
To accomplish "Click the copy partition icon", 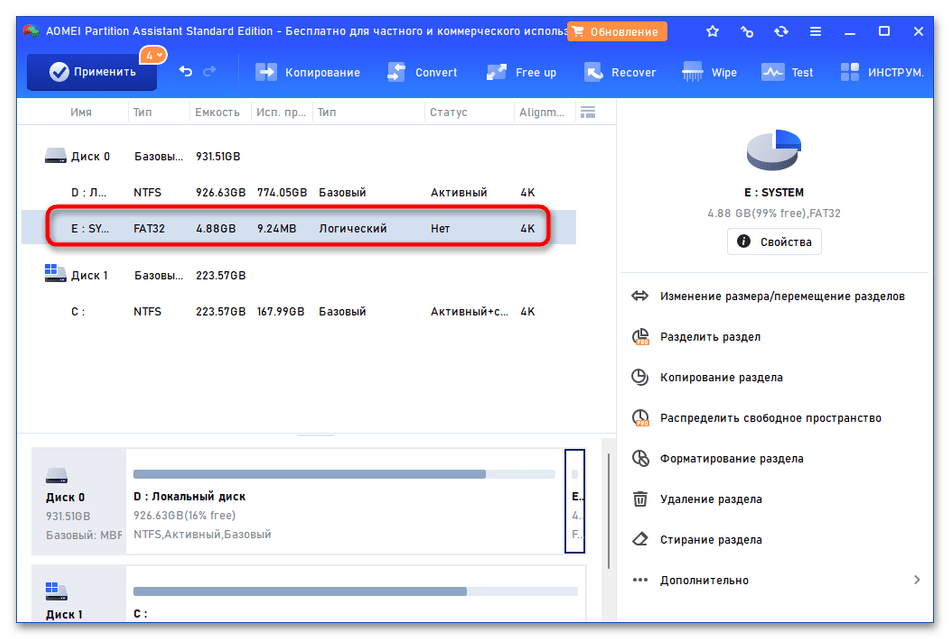I will click(640, 377).
